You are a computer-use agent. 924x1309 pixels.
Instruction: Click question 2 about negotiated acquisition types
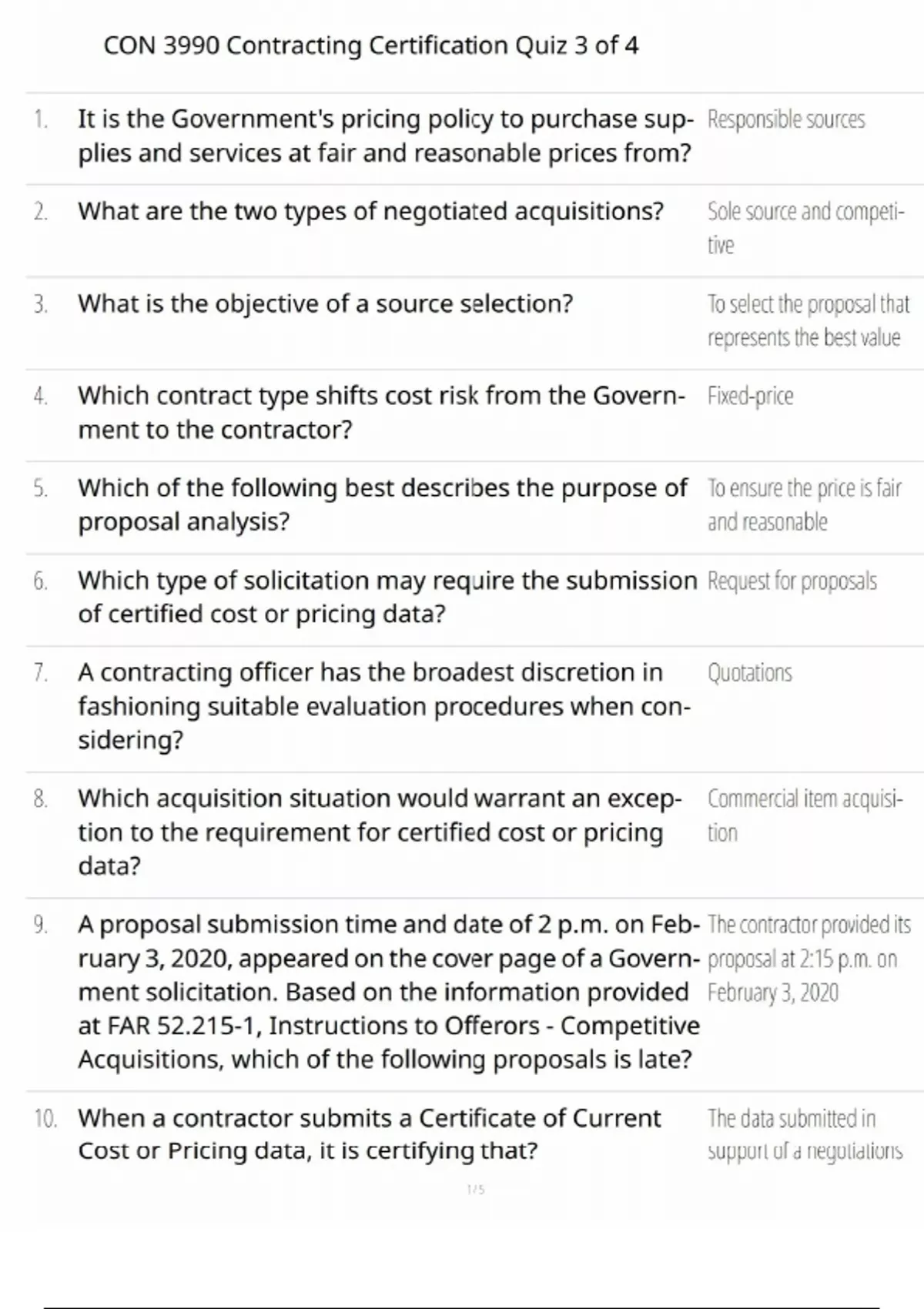click(370, 212)
